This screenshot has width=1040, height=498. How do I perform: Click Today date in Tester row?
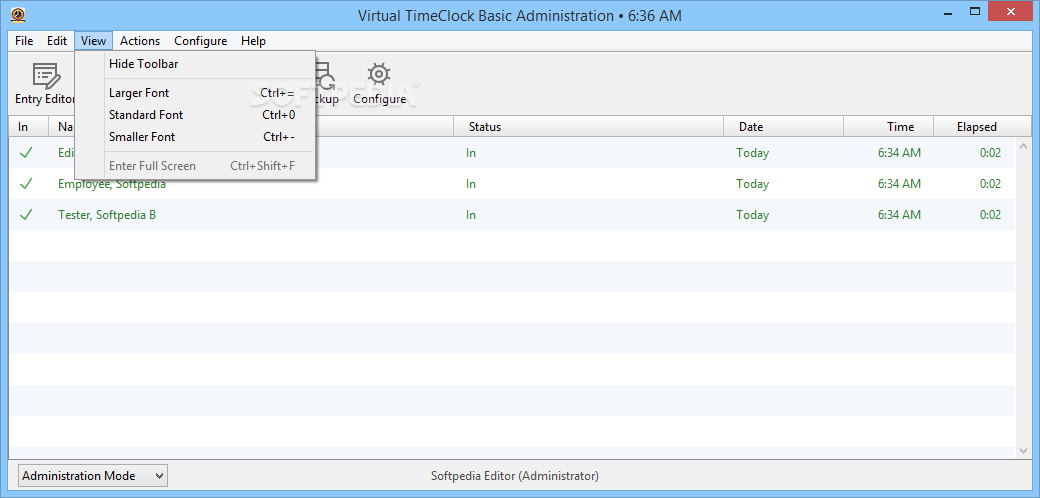click(752, 215)
